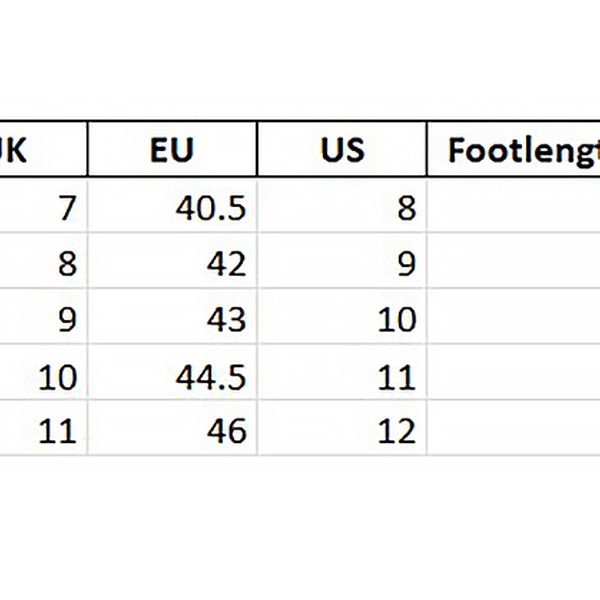Click the US cell in the EU 42 row
The height and width of the screenshot is (600, 600).
[x=342, y=264]
